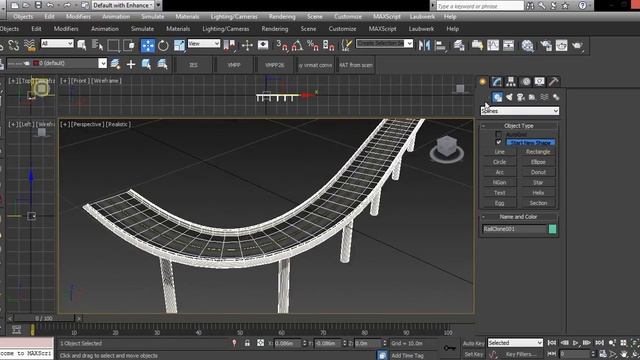640x360 pixels.
Task: Toggle Window/Crossing selection mode icon
Action: point(129,45)
